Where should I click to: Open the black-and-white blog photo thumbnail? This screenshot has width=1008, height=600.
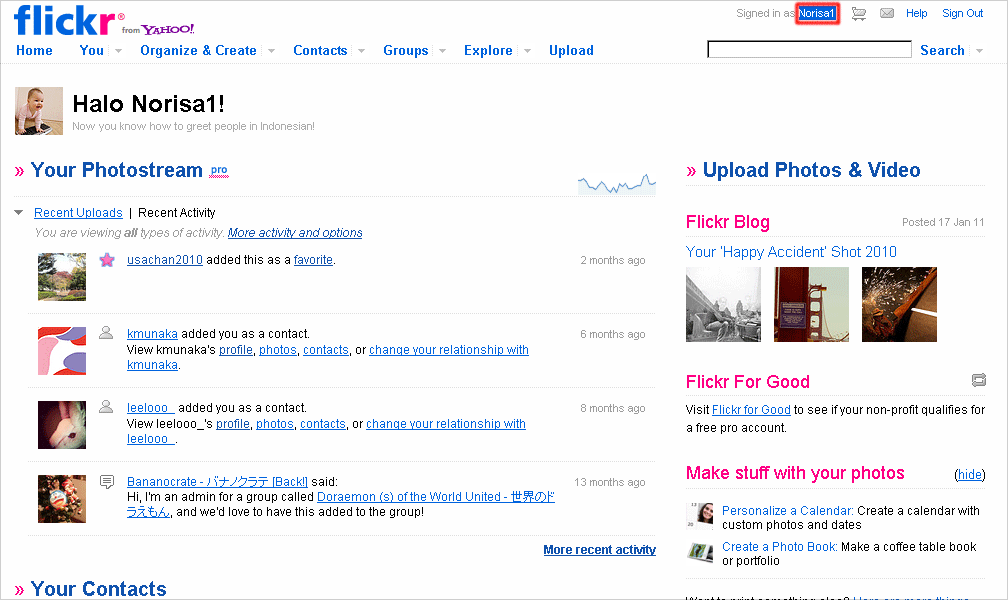coord(723,304)
